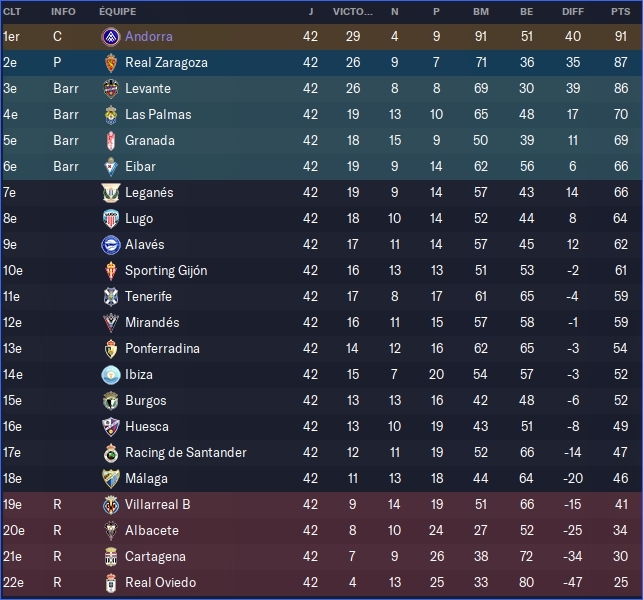Click the Sporting Gijón badge icon

111,271
